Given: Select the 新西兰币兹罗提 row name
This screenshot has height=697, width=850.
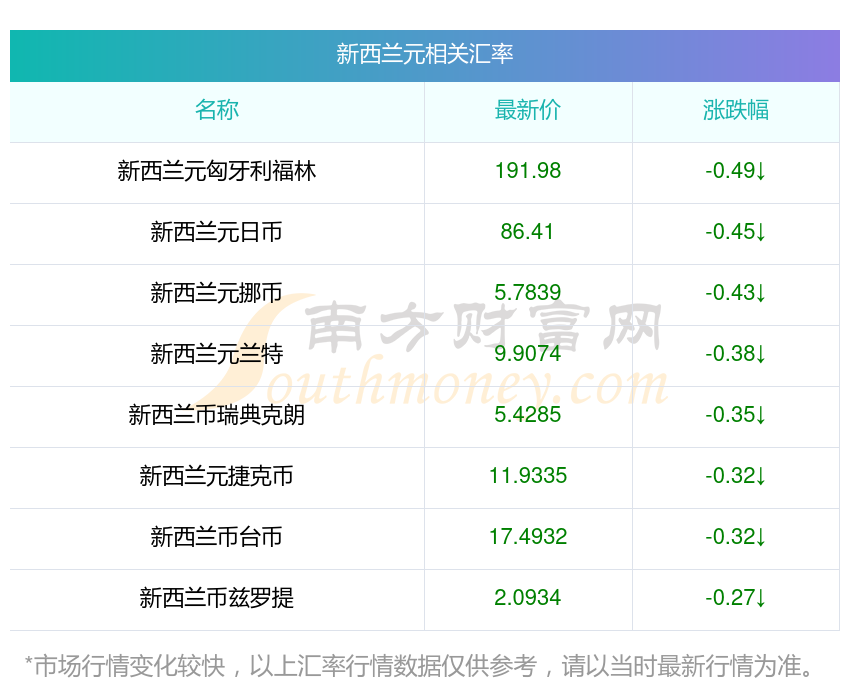Looking at the screenshot, I should [217, 598].
